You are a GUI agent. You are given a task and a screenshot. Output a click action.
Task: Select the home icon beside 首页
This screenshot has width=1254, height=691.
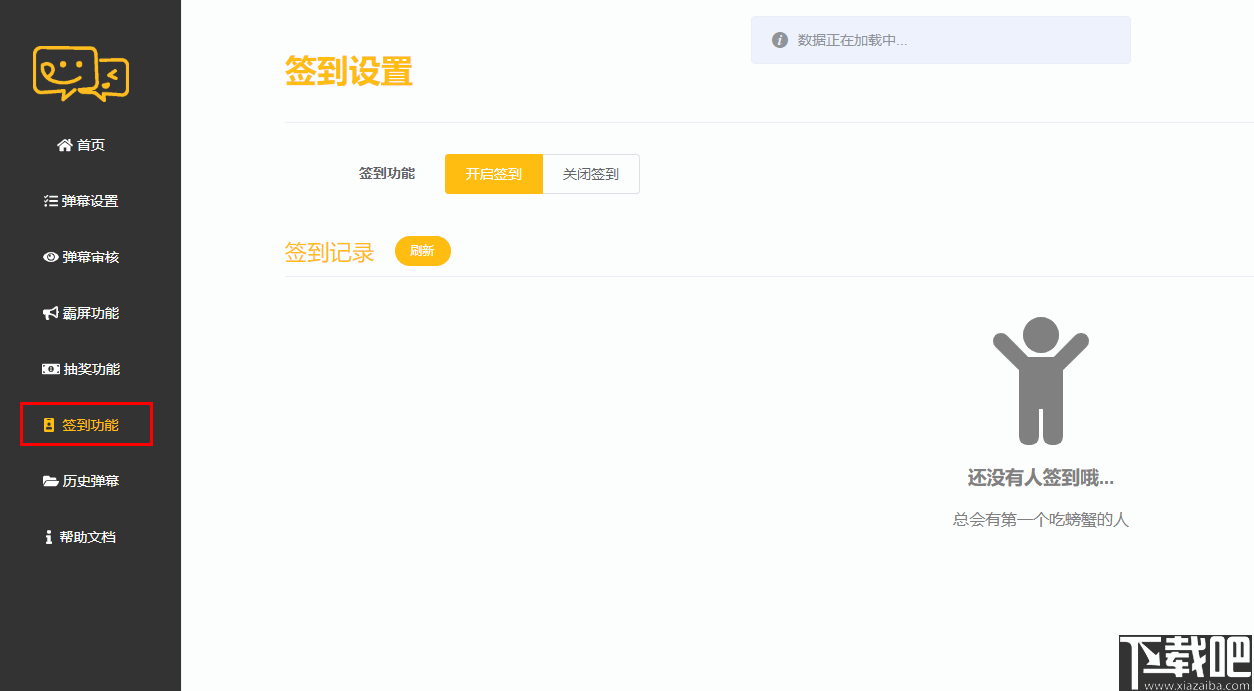click(x=63, y=144)
